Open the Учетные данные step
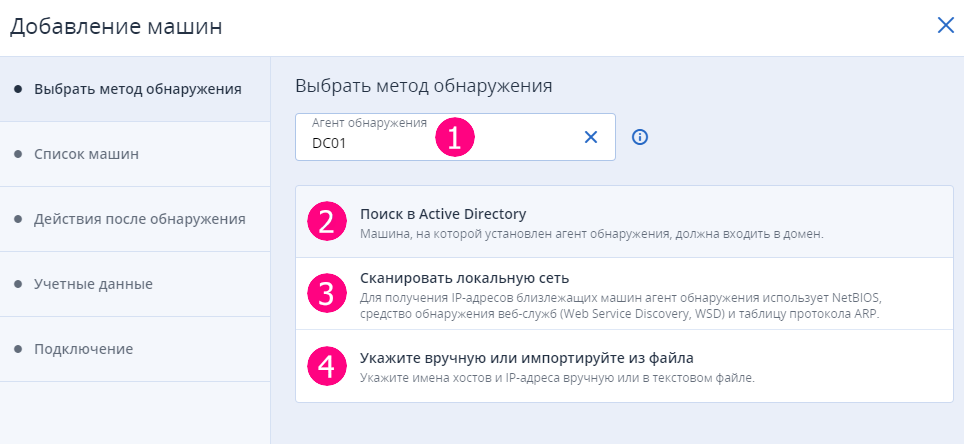This screenshot has height=444, width=964. tap(135, 285)
